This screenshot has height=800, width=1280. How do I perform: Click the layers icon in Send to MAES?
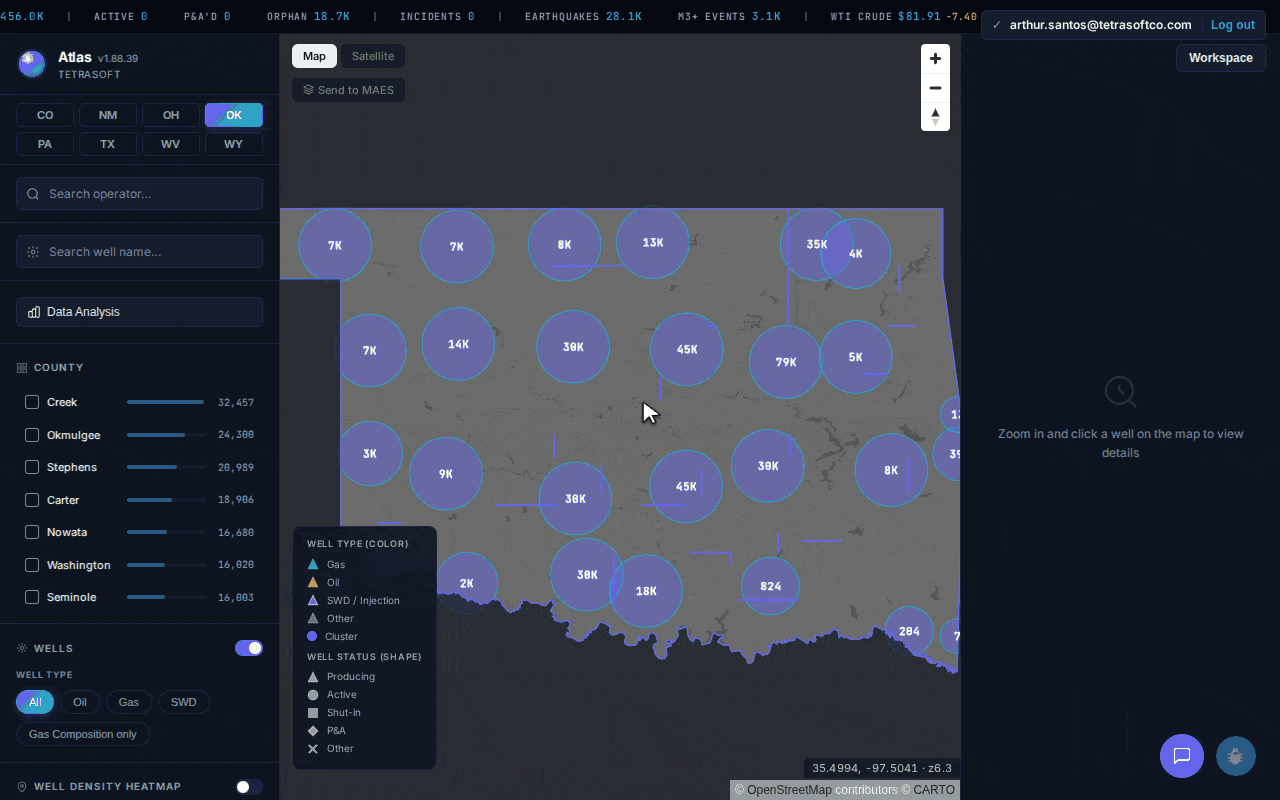(308, 90)
